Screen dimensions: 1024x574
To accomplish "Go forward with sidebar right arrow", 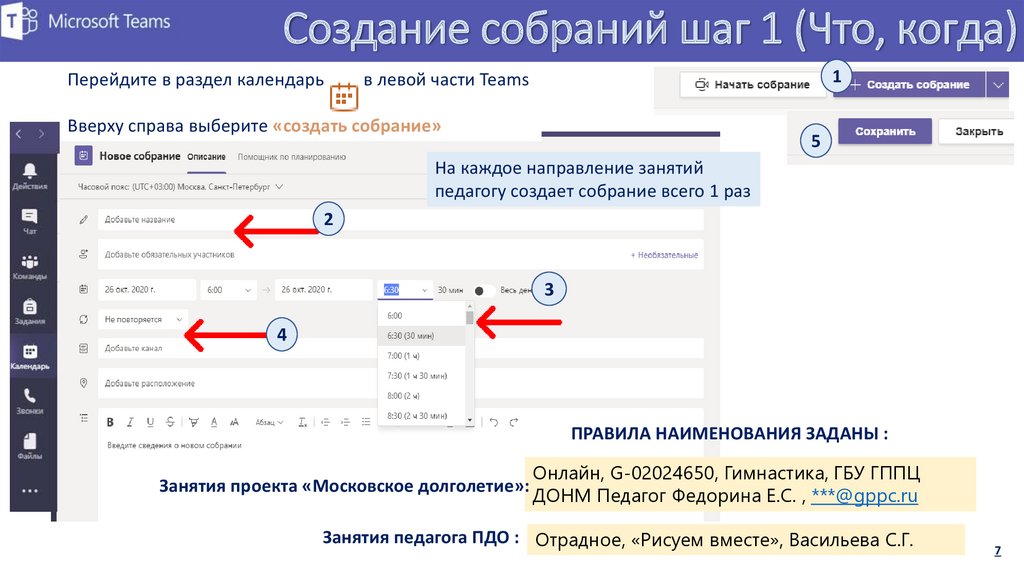I will (41, 134).
